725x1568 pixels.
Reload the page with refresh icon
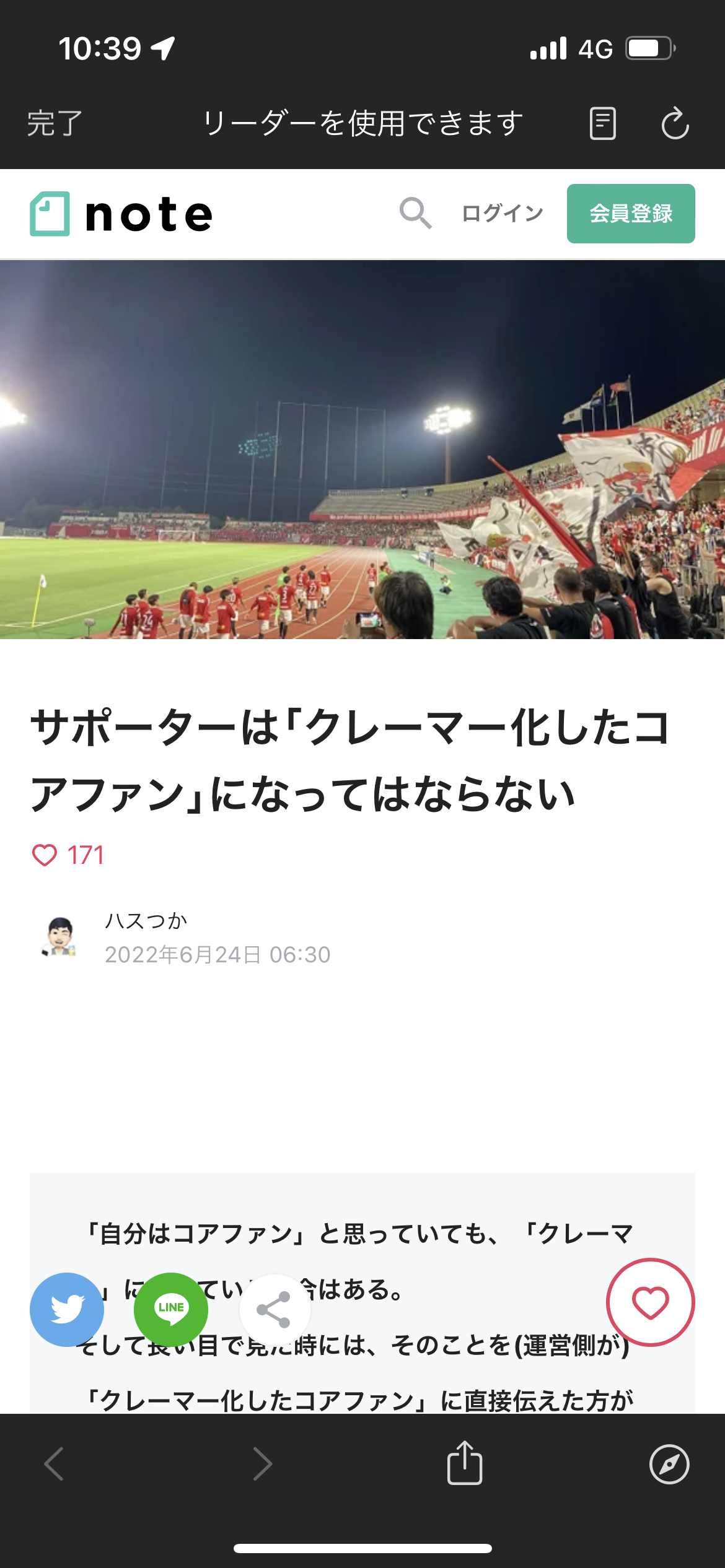pyautogui.click(x=675, y=123)
